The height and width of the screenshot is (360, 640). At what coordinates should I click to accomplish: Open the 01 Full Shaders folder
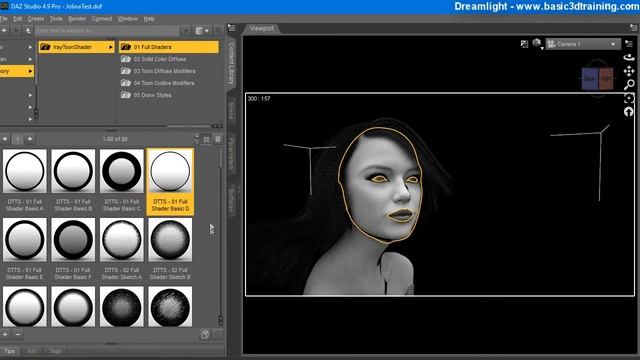click(x=169, y=47)
